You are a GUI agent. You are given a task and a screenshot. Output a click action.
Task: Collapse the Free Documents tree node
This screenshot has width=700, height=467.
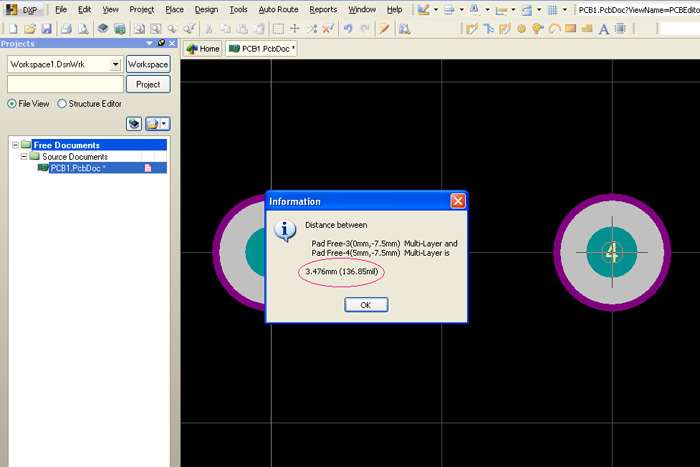pos(15,145)
